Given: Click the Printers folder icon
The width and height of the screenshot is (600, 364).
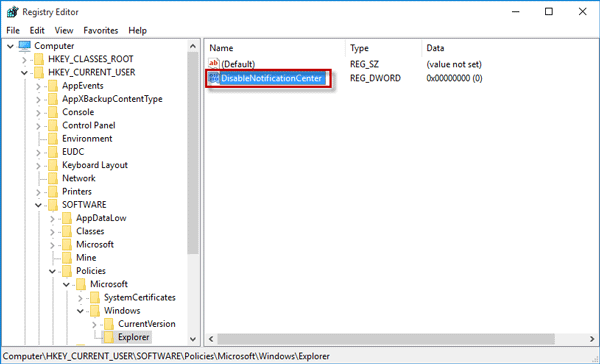Looking at the screenshot, I should (53, 191).
